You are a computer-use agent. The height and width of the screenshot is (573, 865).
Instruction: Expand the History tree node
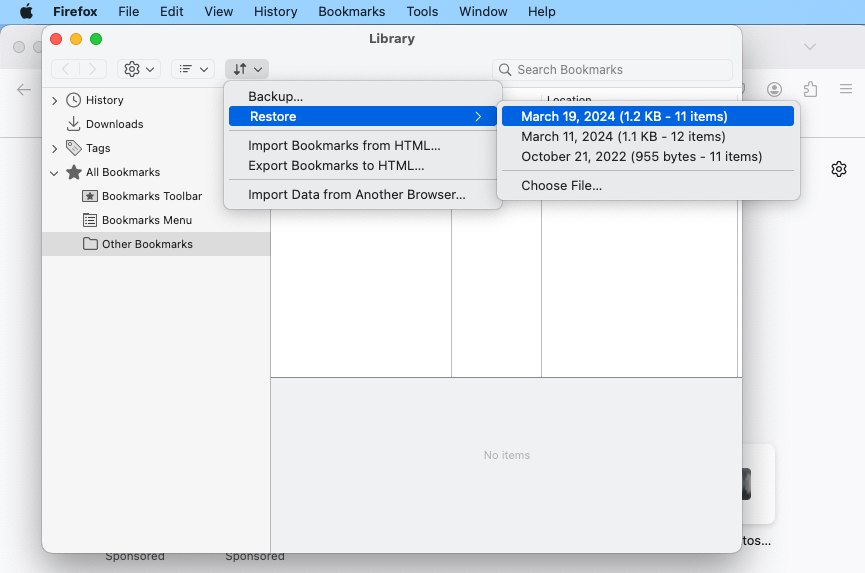point(54,100)
